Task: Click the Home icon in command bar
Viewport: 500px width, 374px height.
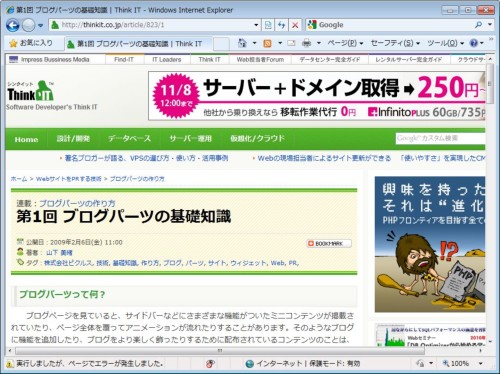Action: [242, 43]
